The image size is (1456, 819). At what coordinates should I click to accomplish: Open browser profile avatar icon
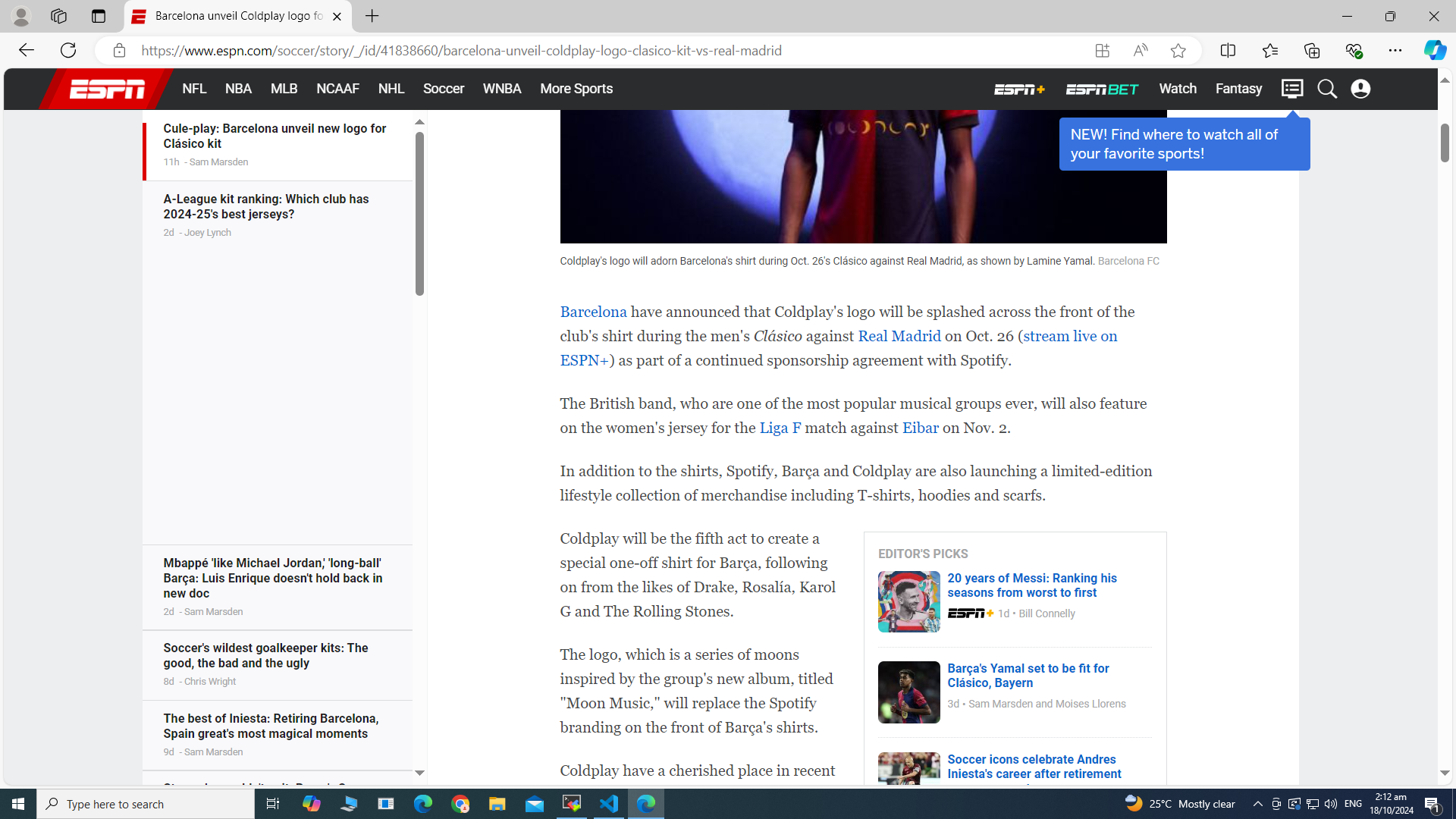click(21, 16)
